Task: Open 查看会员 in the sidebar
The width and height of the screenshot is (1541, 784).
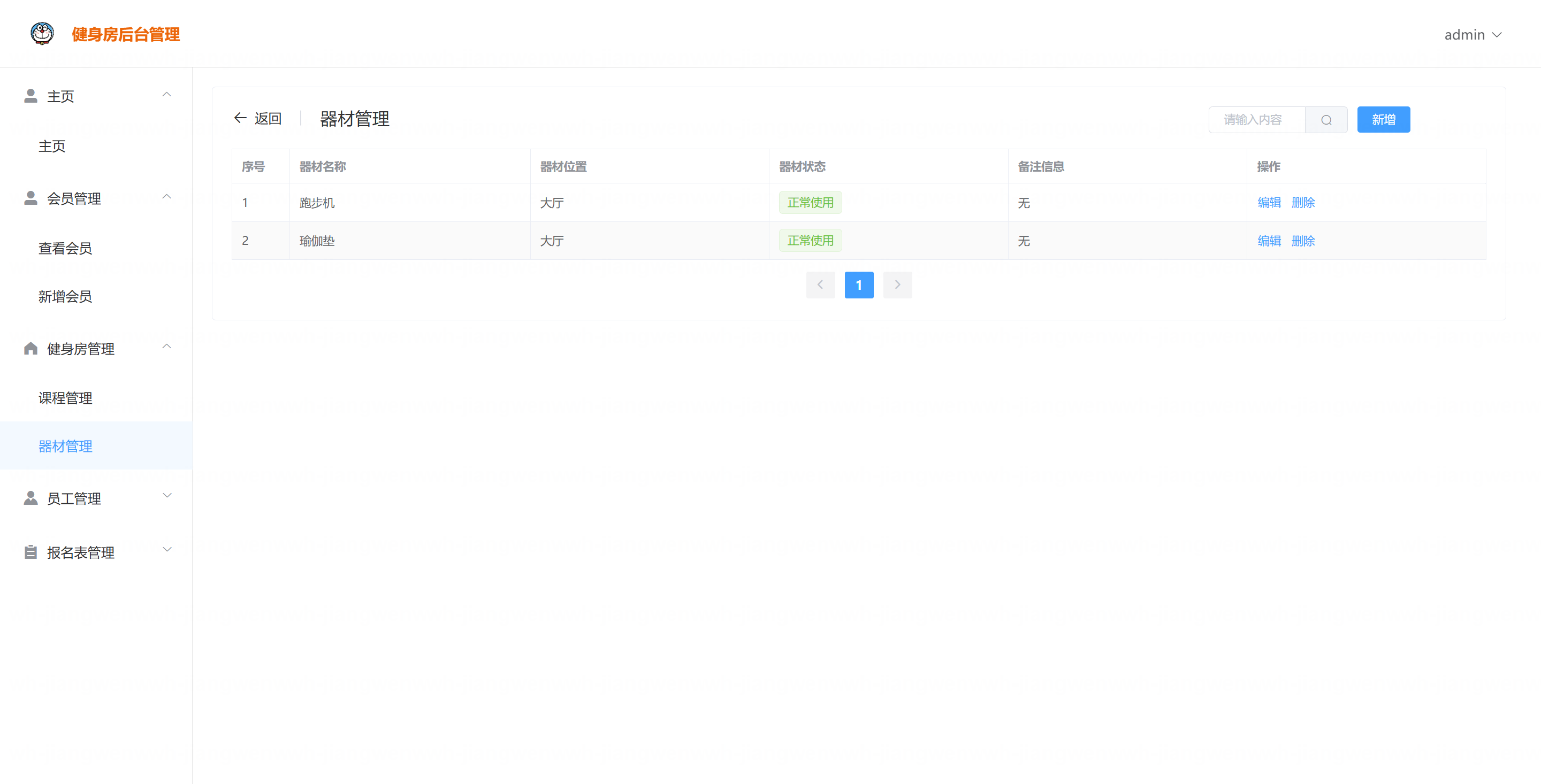Action: click(65, 248)
